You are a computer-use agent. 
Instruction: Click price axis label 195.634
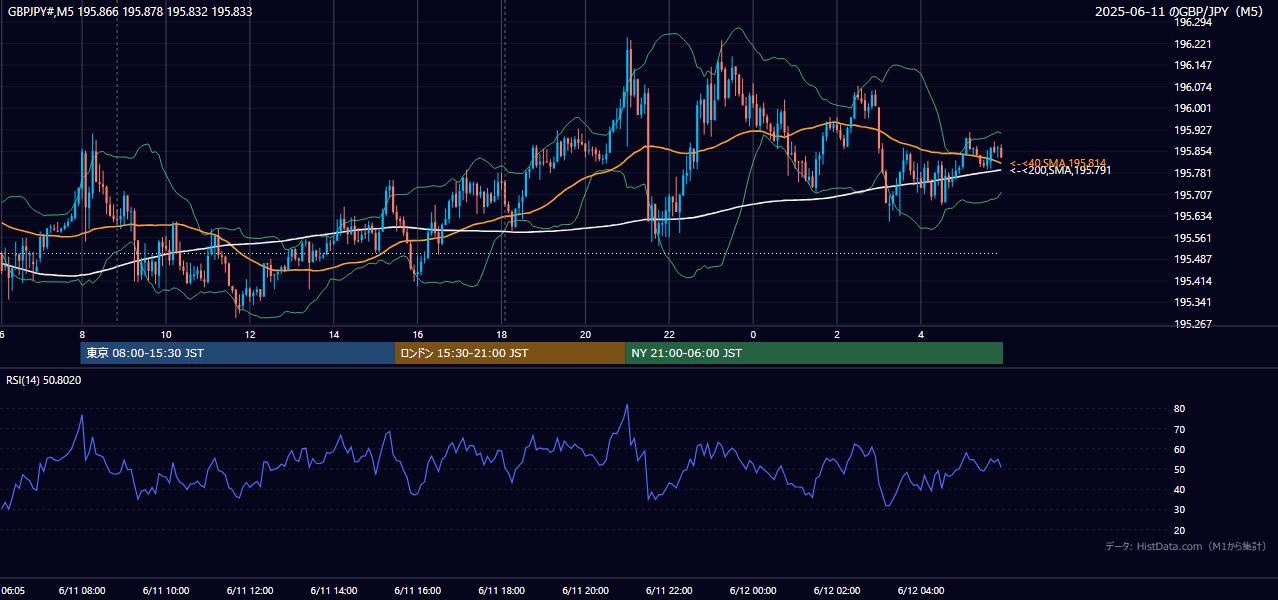coord(1192,216)
